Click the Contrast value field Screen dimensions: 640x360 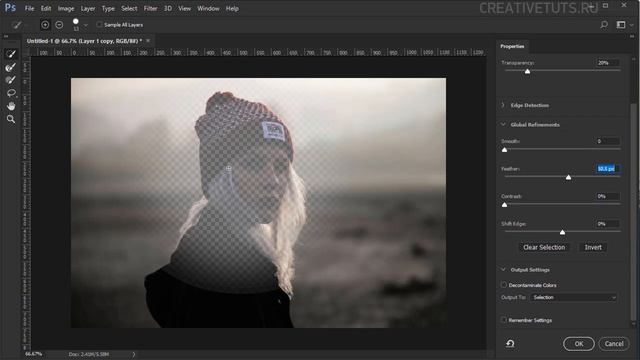coord(607,196)
